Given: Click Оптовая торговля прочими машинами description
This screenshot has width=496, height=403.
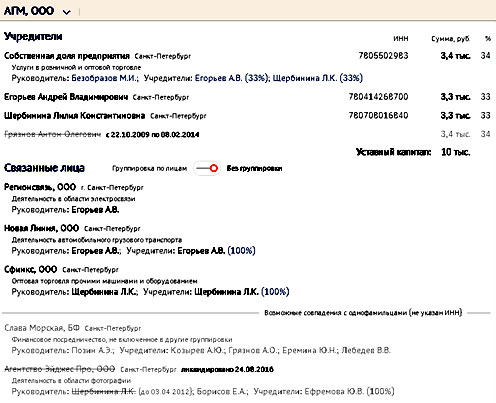Looking at the screenshot, I should (104, 281).
